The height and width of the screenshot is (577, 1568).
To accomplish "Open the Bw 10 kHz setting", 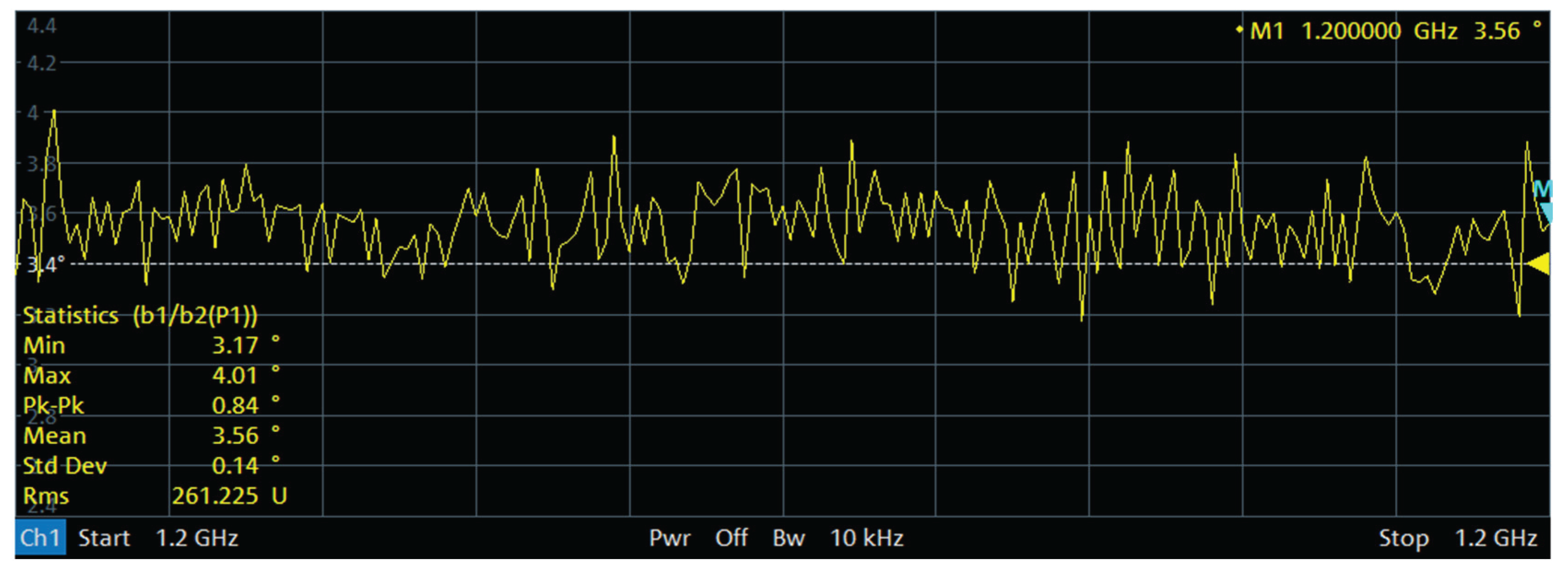I will pyautogui.click(x=838, y=538).
